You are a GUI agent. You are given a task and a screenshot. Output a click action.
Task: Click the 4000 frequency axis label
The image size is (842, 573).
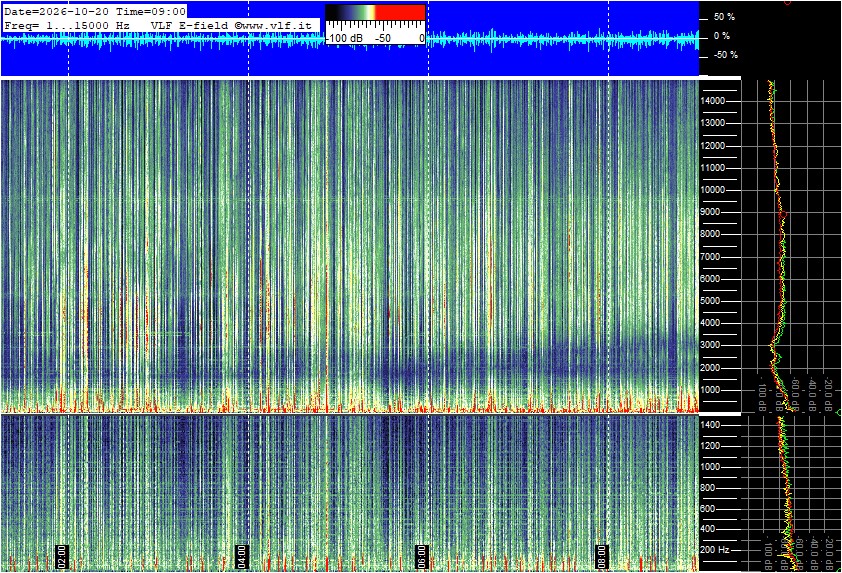tap(710, 323)
